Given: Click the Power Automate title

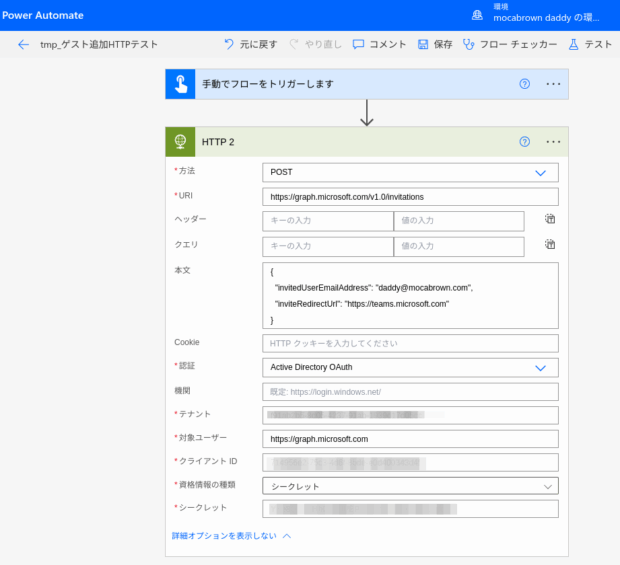Looking at the screenshot, I should point(43,15).
